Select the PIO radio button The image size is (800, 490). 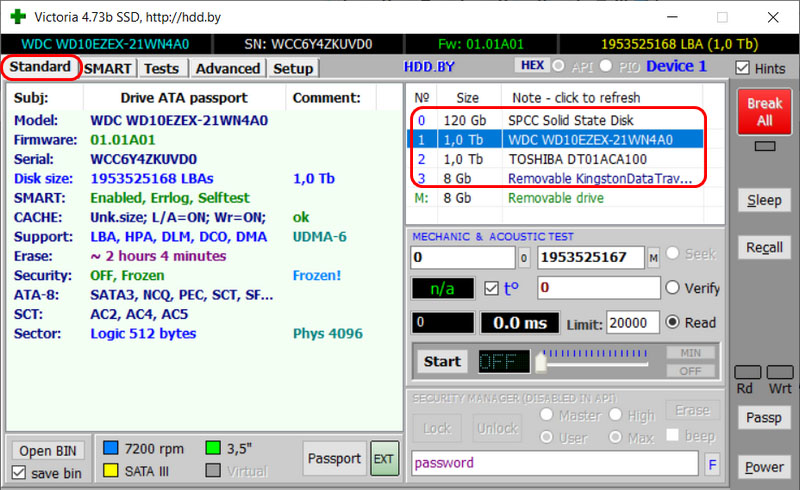click(x=606, y=65)
